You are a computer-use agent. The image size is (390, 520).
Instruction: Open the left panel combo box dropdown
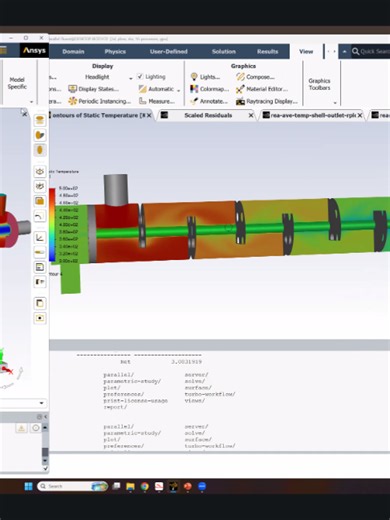pos(41,403)
